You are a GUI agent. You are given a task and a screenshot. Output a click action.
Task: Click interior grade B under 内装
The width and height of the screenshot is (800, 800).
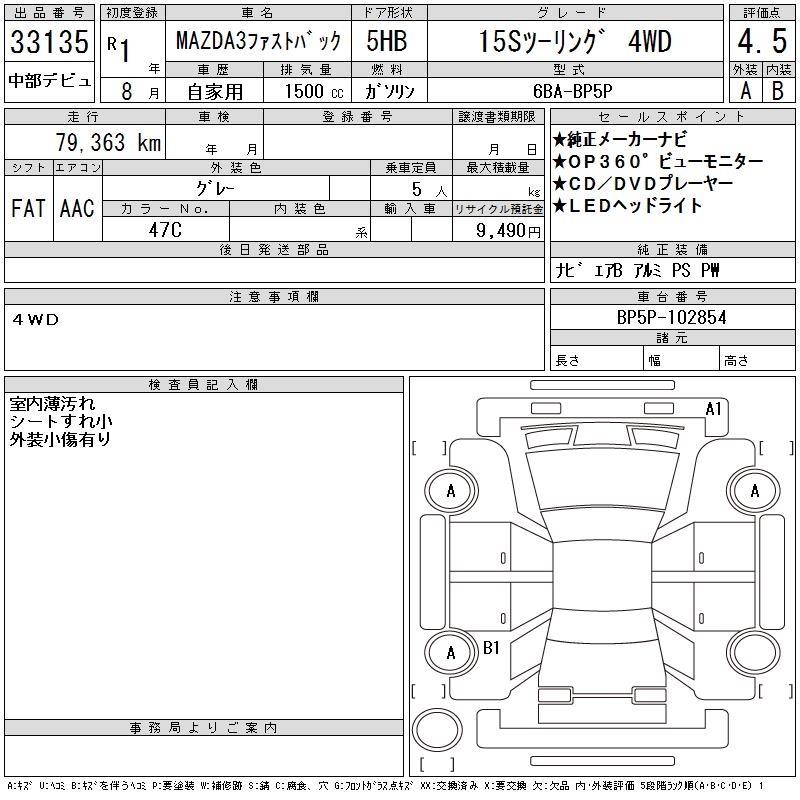[778, 91]
